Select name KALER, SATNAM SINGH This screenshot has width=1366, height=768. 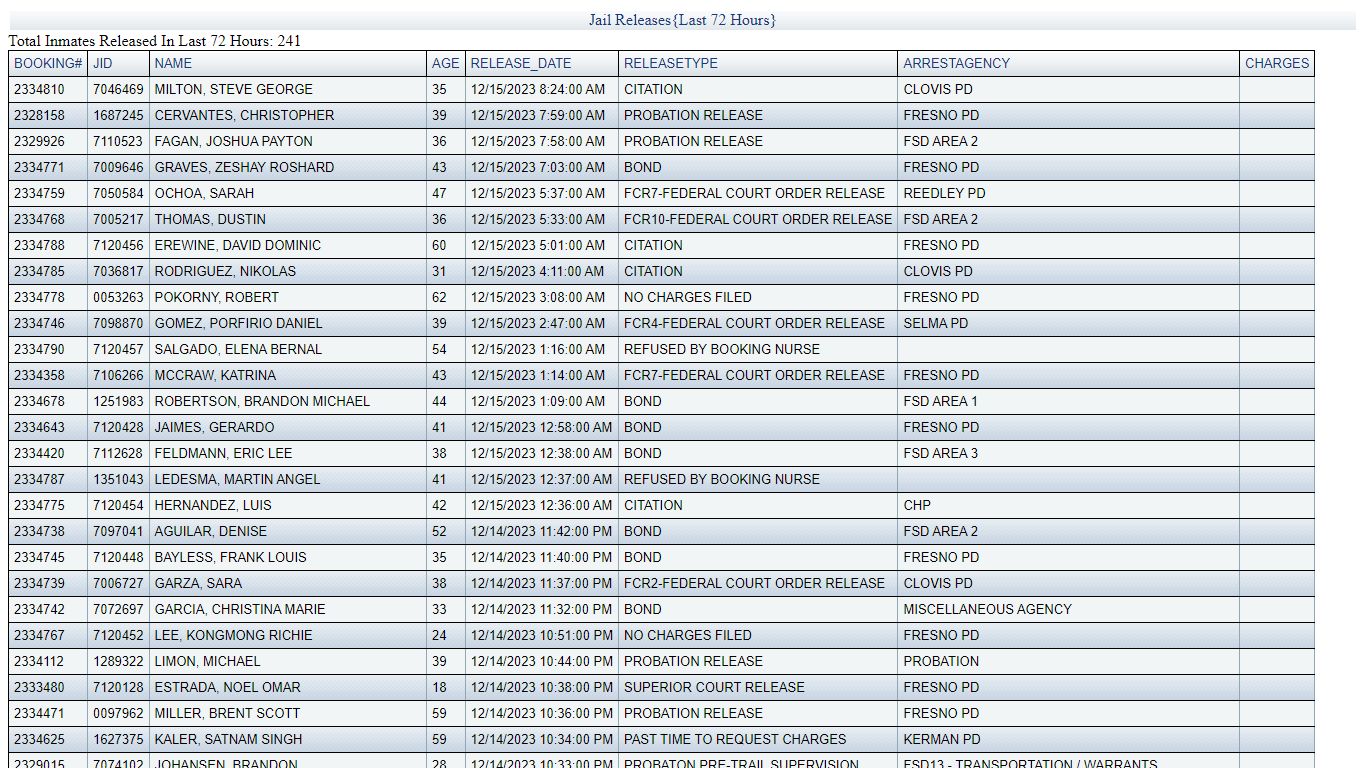coord(228,739)
